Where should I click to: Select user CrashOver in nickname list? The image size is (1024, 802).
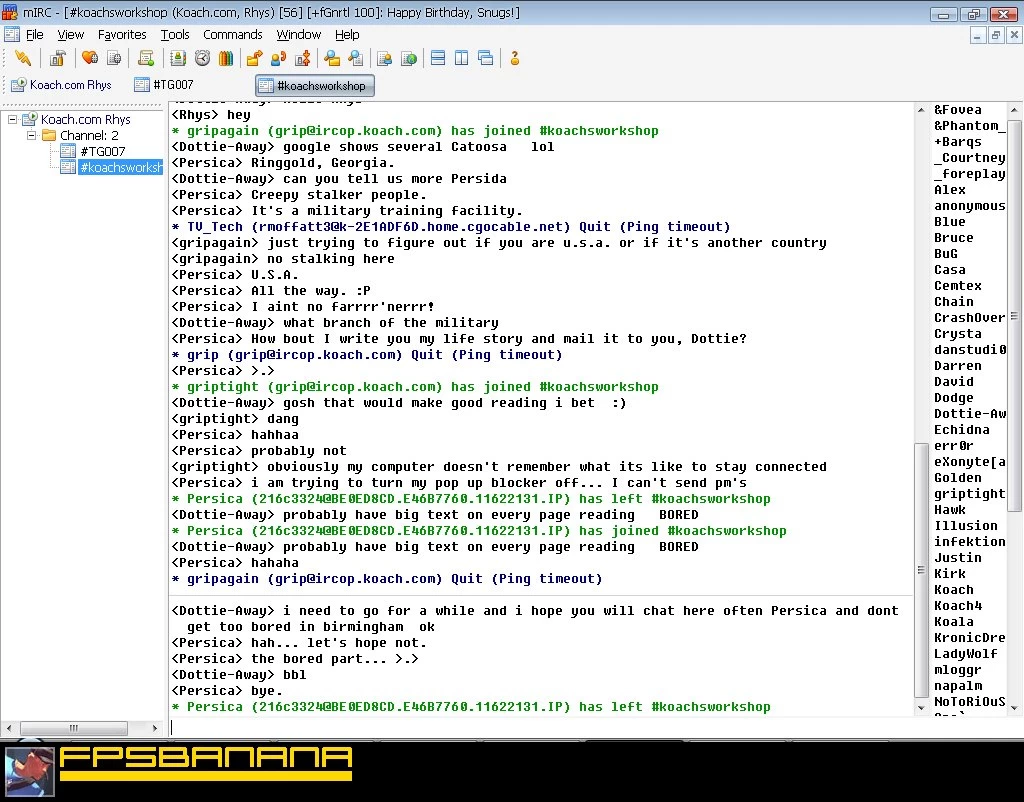click(x=969, y=318)
